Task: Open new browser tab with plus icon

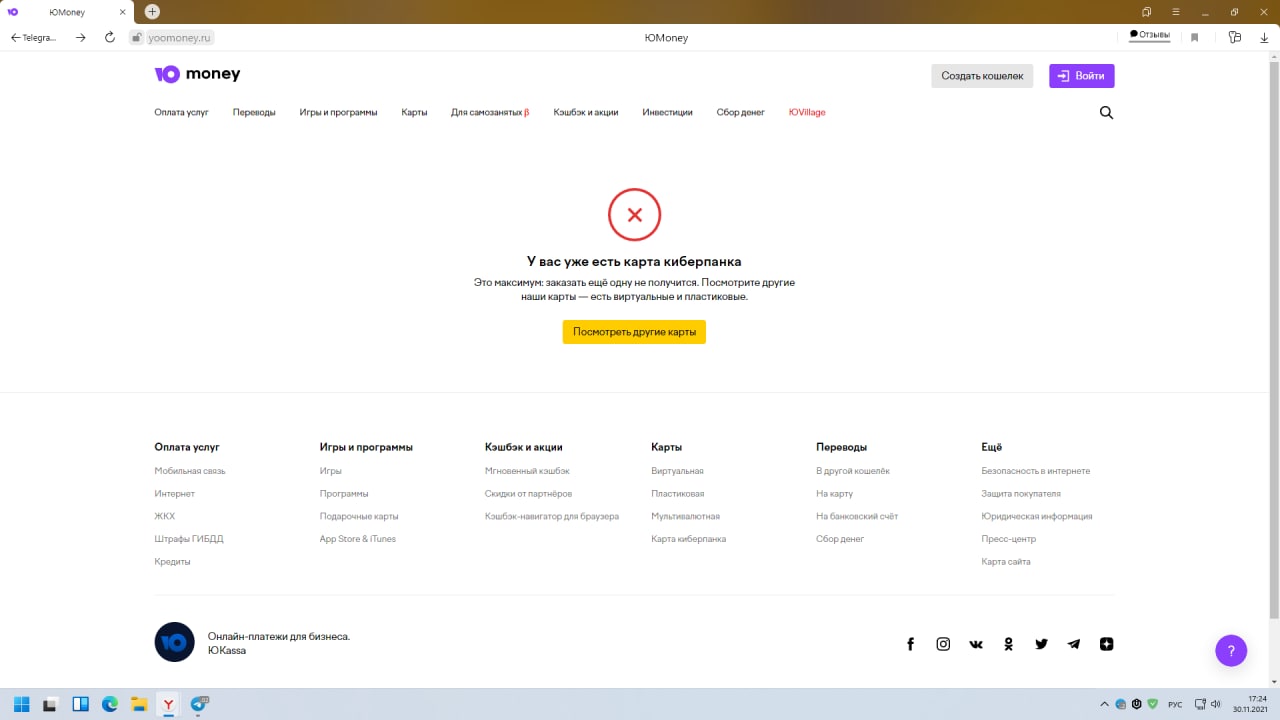Action: click(x=152, y=12)
